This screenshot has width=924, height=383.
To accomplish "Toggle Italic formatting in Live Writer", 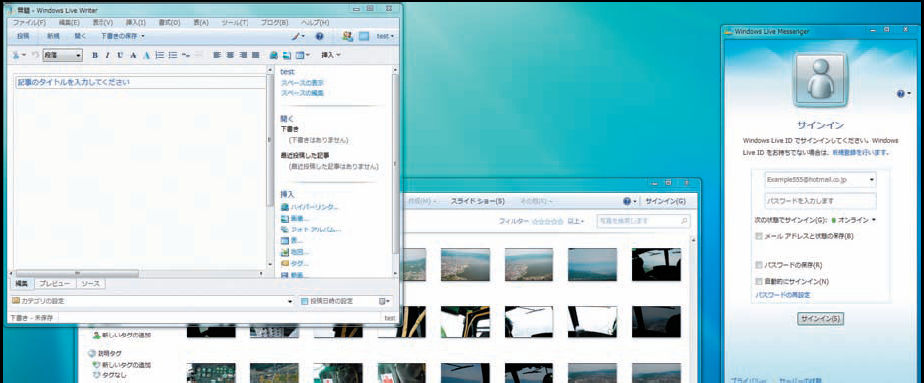I will 107,55.
